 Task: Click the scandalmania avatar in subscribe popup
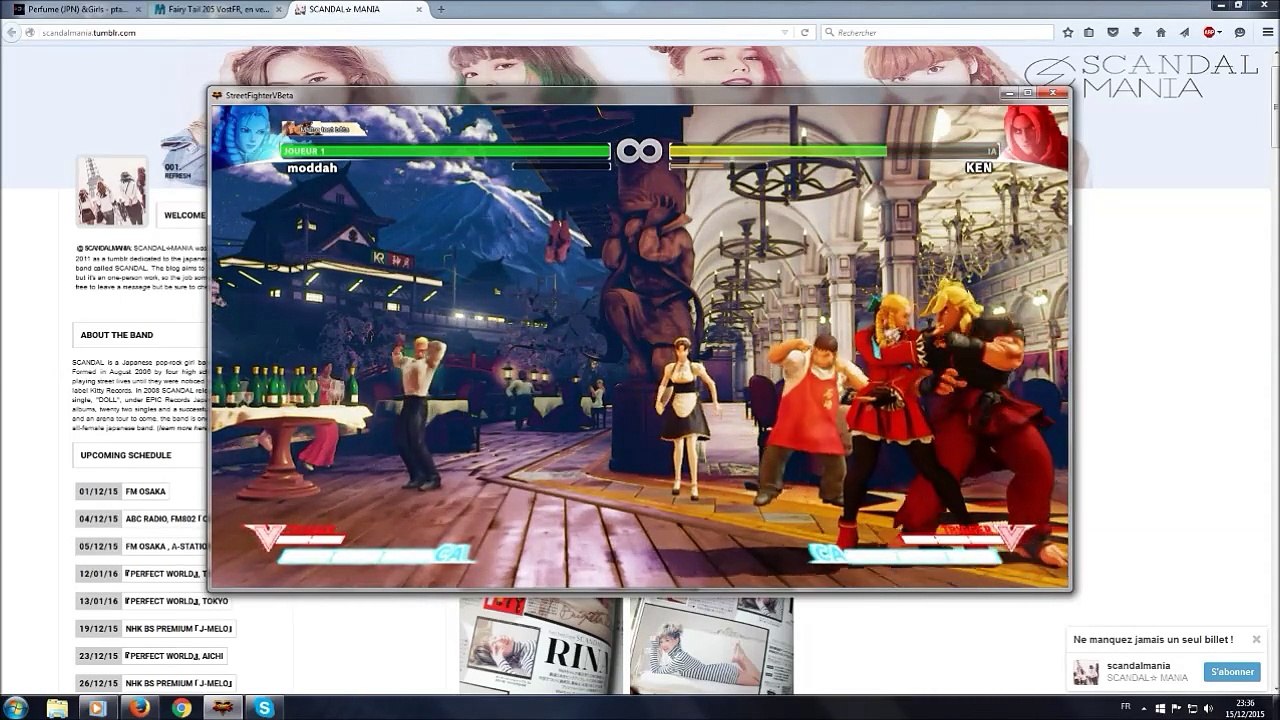(1085, 672)
